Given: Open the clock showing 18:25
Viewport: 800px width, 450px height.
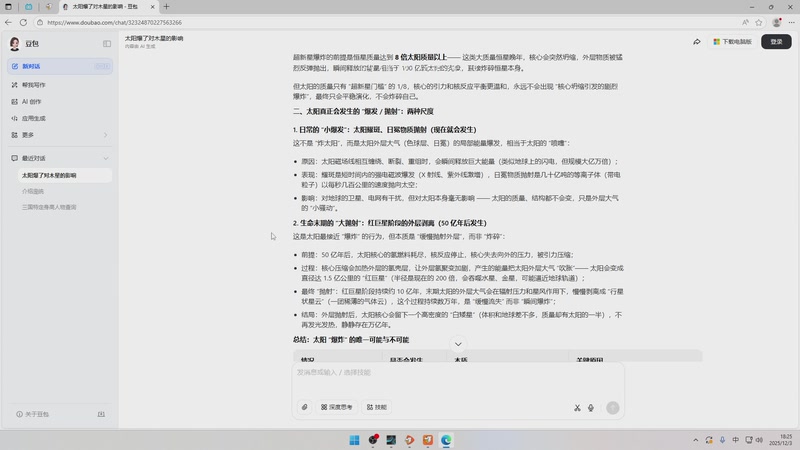Looking at the screenshot, I should [781, 440].
